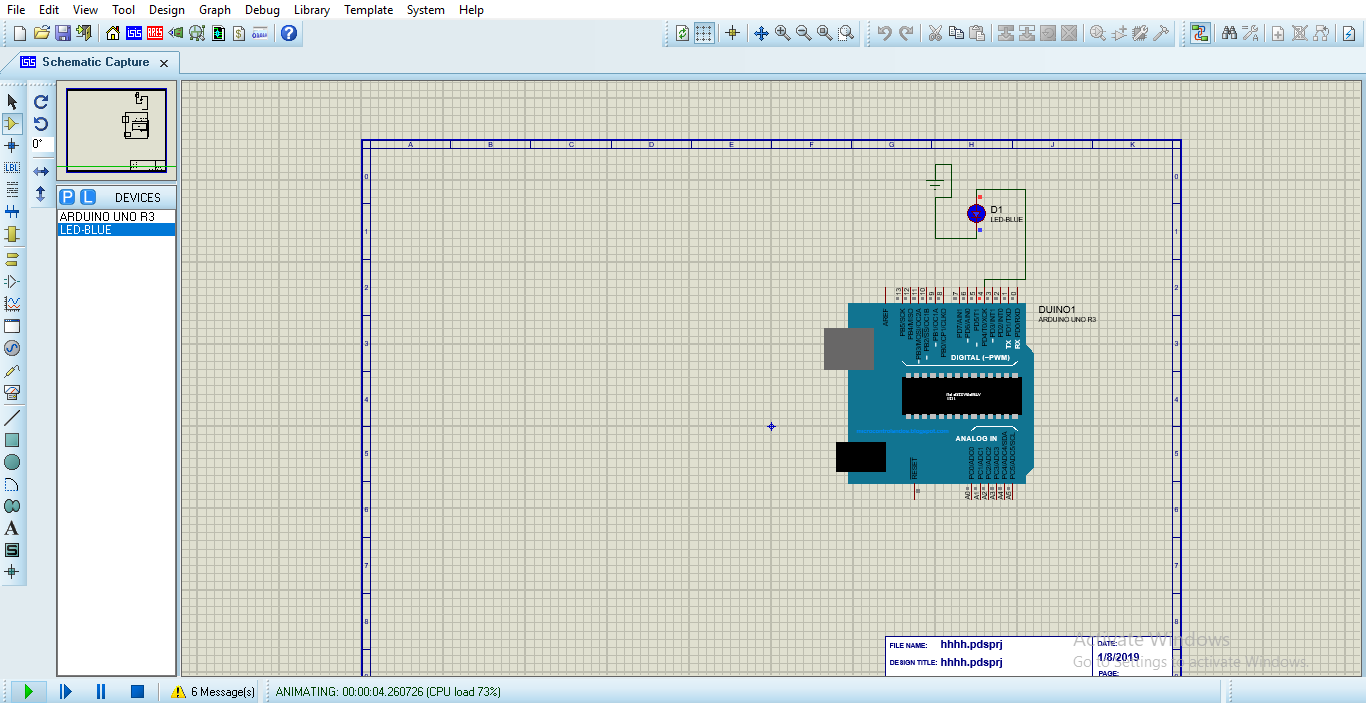Select the Terminals Mode tool

pyautogui.click(x=12, y=259)
